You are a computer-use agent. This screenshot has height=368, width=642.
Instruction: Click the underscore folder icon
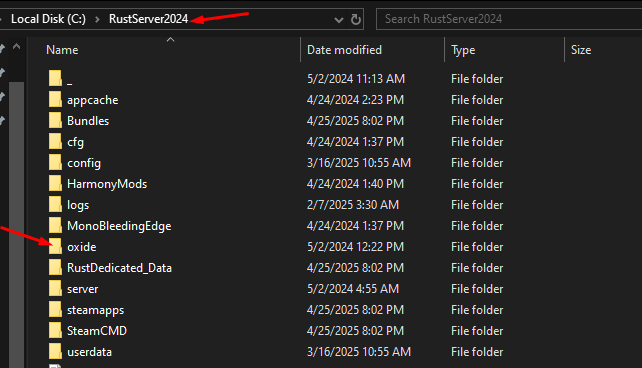55,79
